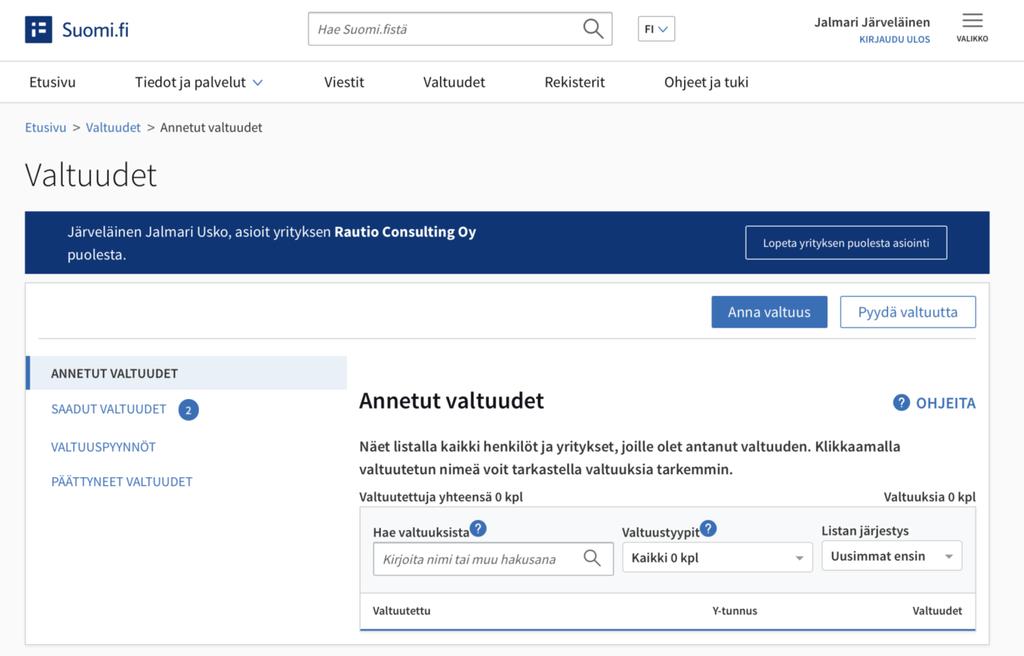The width and height of the screenshot is (1024, 656).
Task: Click the company name Rautio Consulting Oy
Action: pyautogui.click(x=405, y=232)
